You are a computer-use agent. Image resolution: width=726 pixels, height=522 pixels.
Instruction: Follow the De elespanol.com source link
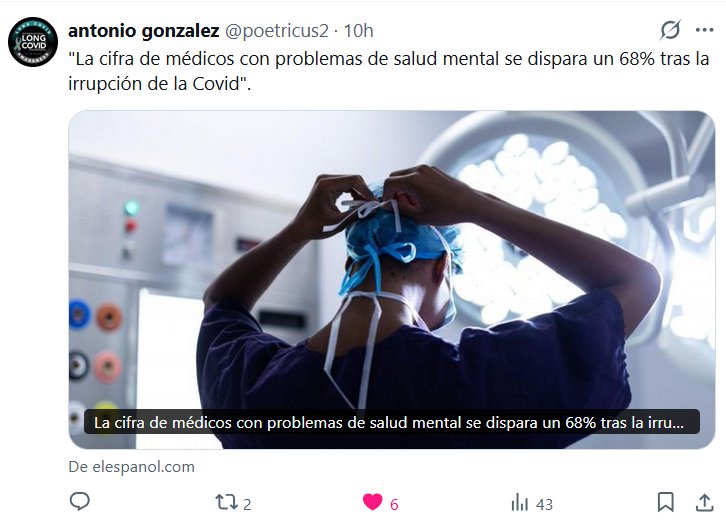(131, 466)
